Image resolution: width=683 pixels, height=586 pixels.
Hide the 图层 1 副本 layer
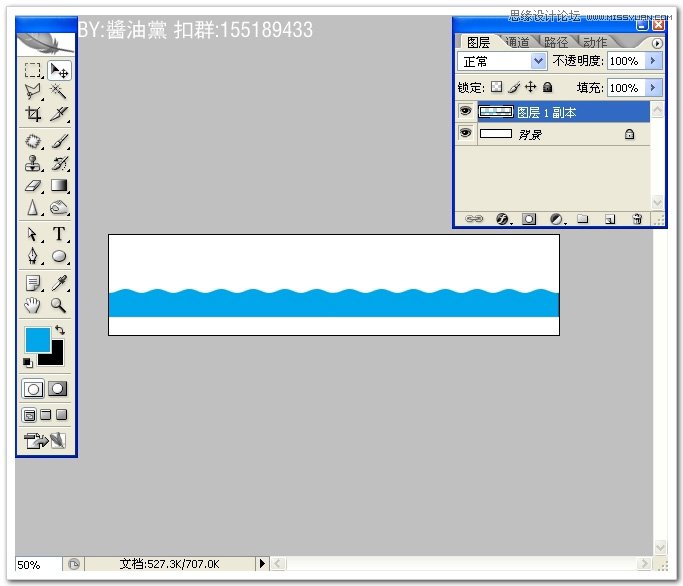tap(465, 111)
